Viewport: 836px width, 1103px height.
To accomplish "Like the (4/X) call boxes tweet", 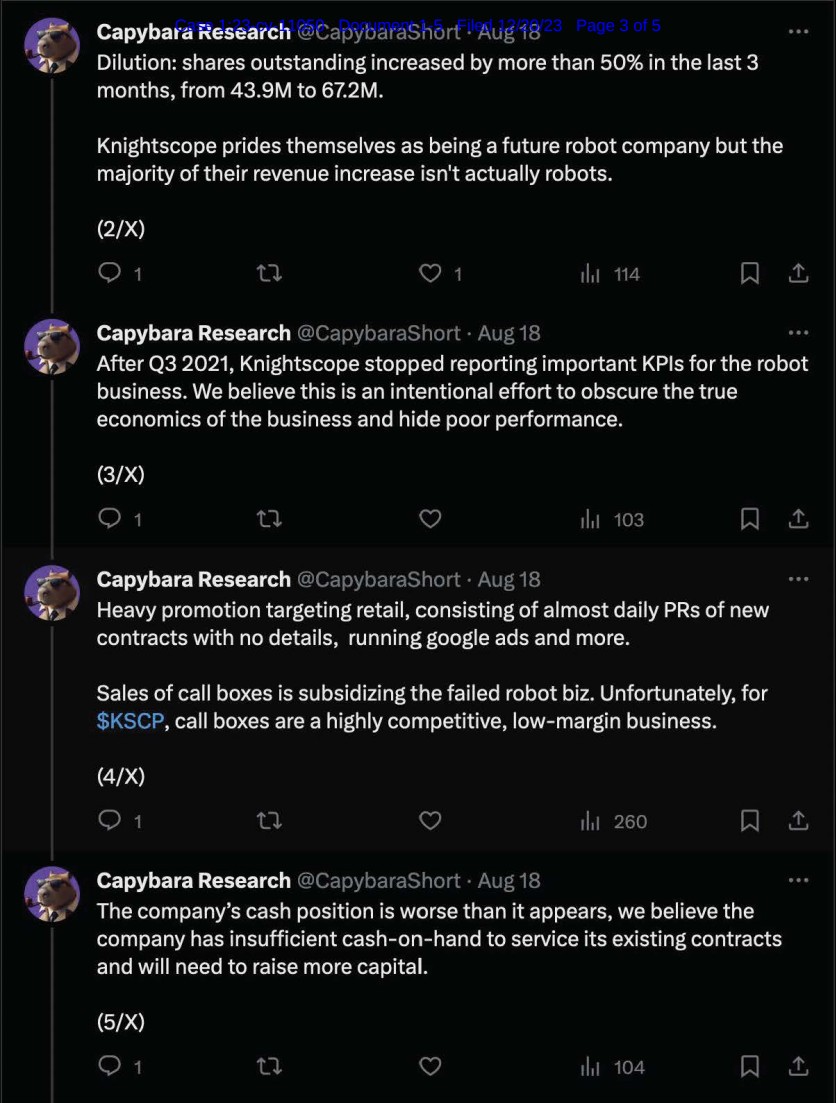I will click(430, 821).
